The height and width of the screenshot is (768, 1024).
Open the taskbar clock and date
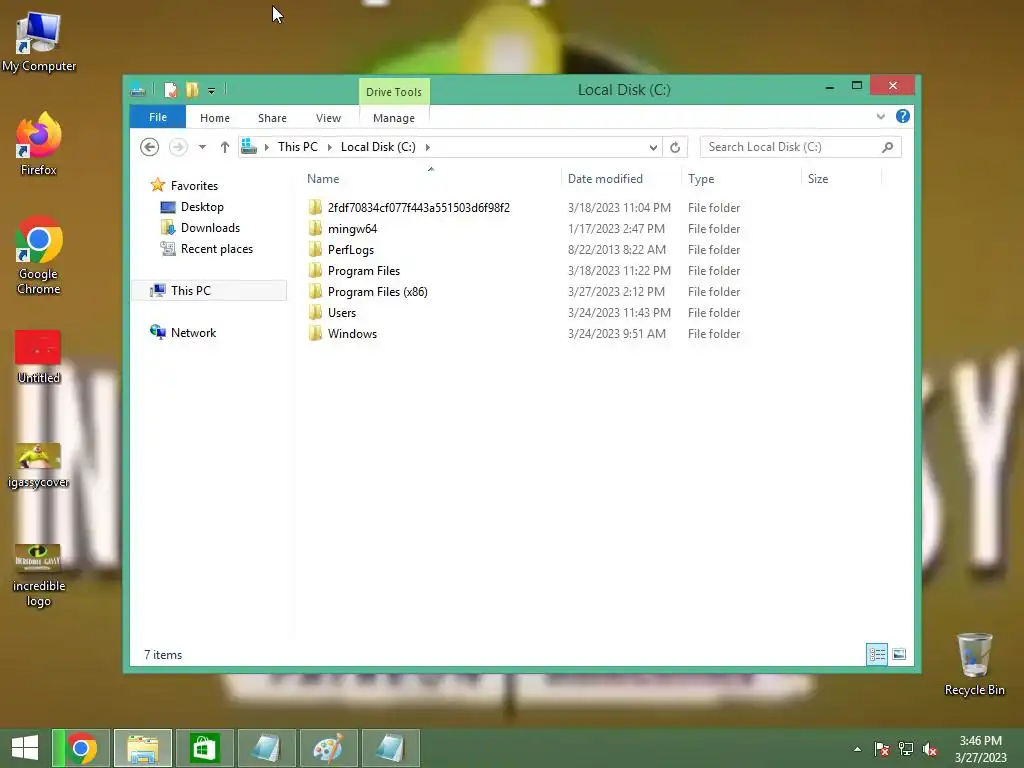click(x=980, y=749)
